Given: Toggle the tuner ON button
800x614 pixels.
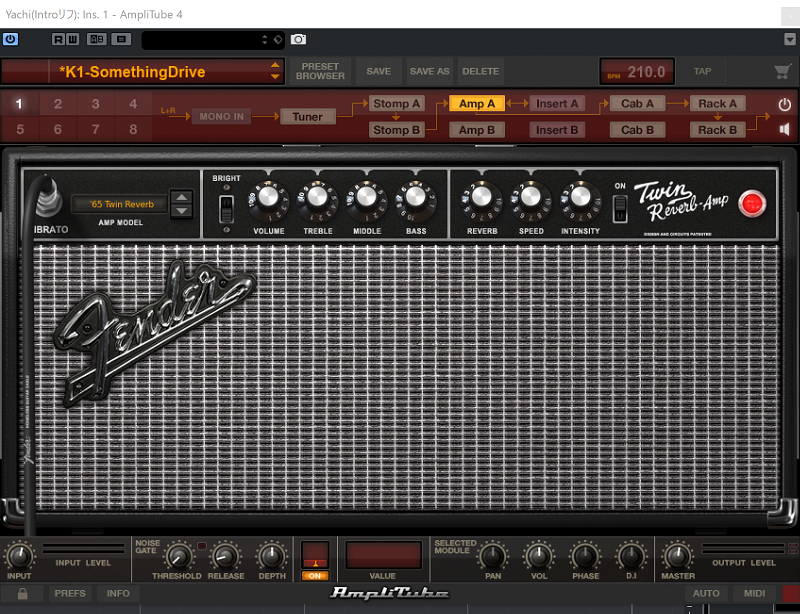Looking at the screenshot, I should (x=315, y=576).
